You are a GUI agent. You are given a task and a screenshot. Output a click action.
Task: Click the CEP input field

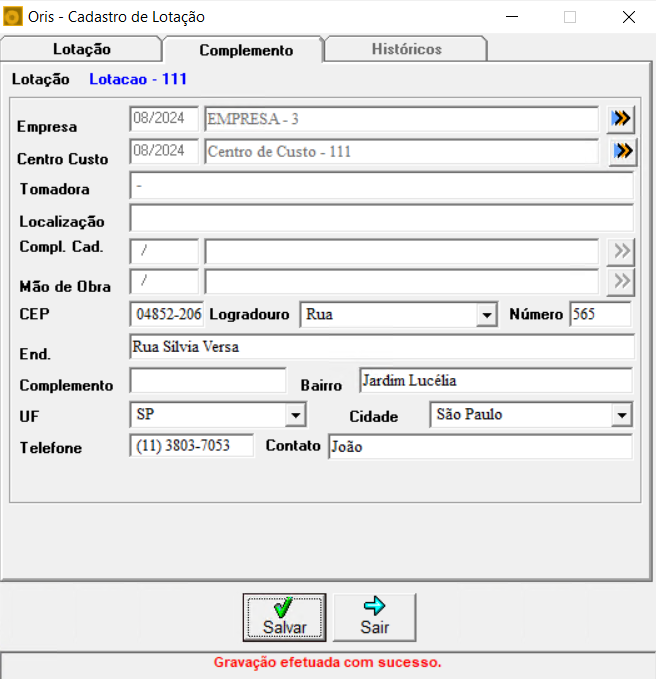pyautogui.click(x=167, y=314)
